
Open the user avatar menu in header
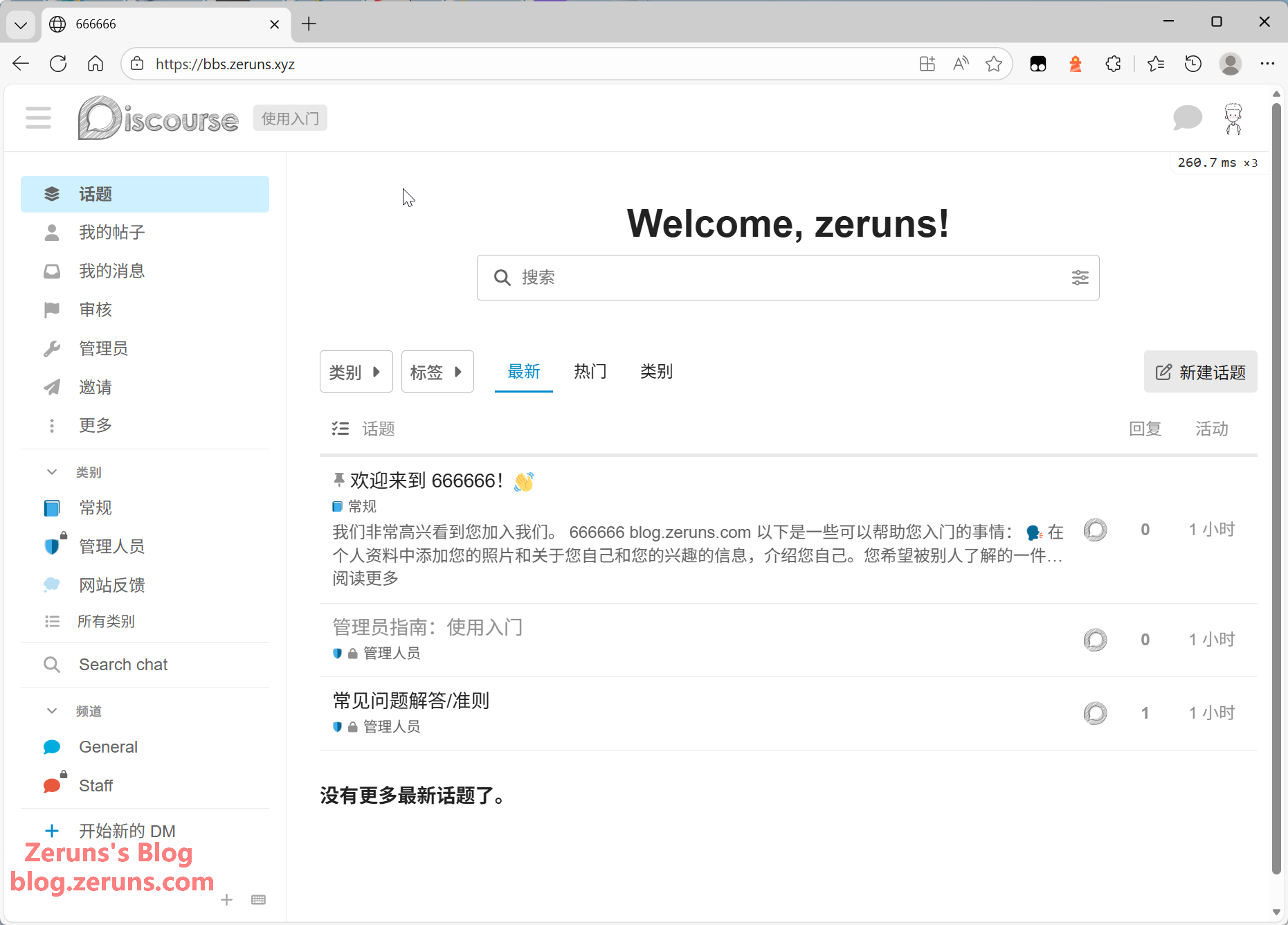[1233, 118]
